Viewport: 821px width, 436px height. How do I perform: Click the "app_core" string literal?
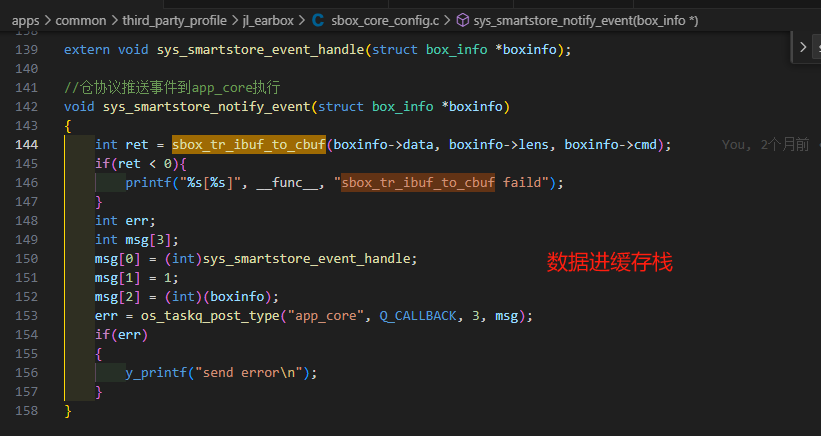point(326,316)
